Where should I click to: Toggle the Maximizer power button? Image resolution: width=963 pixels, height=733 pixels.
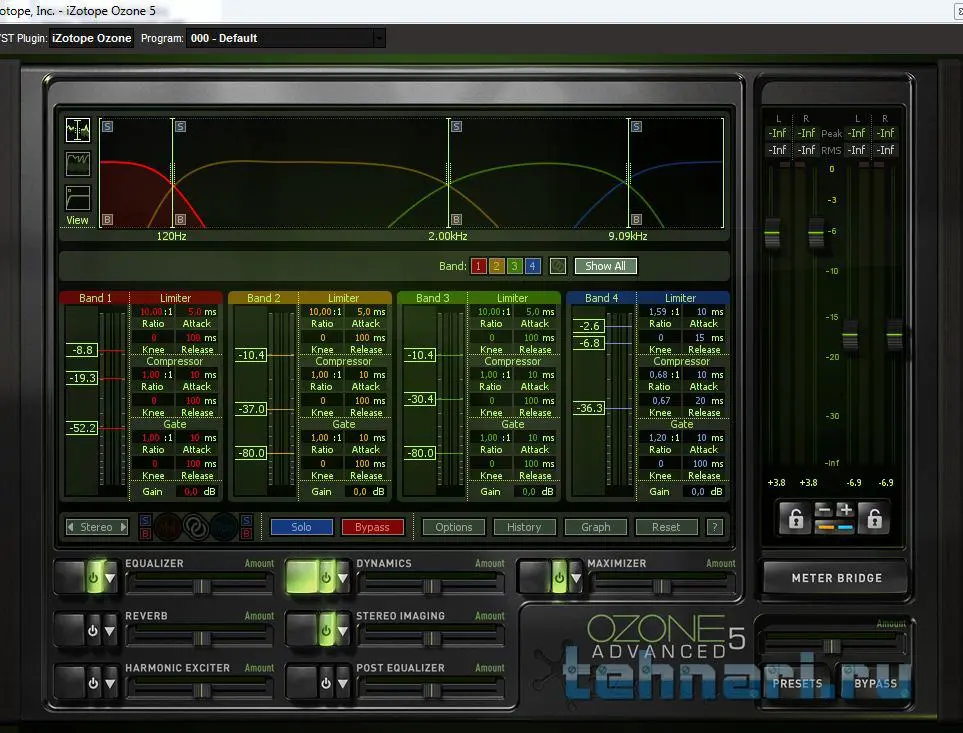pos(559,578)
